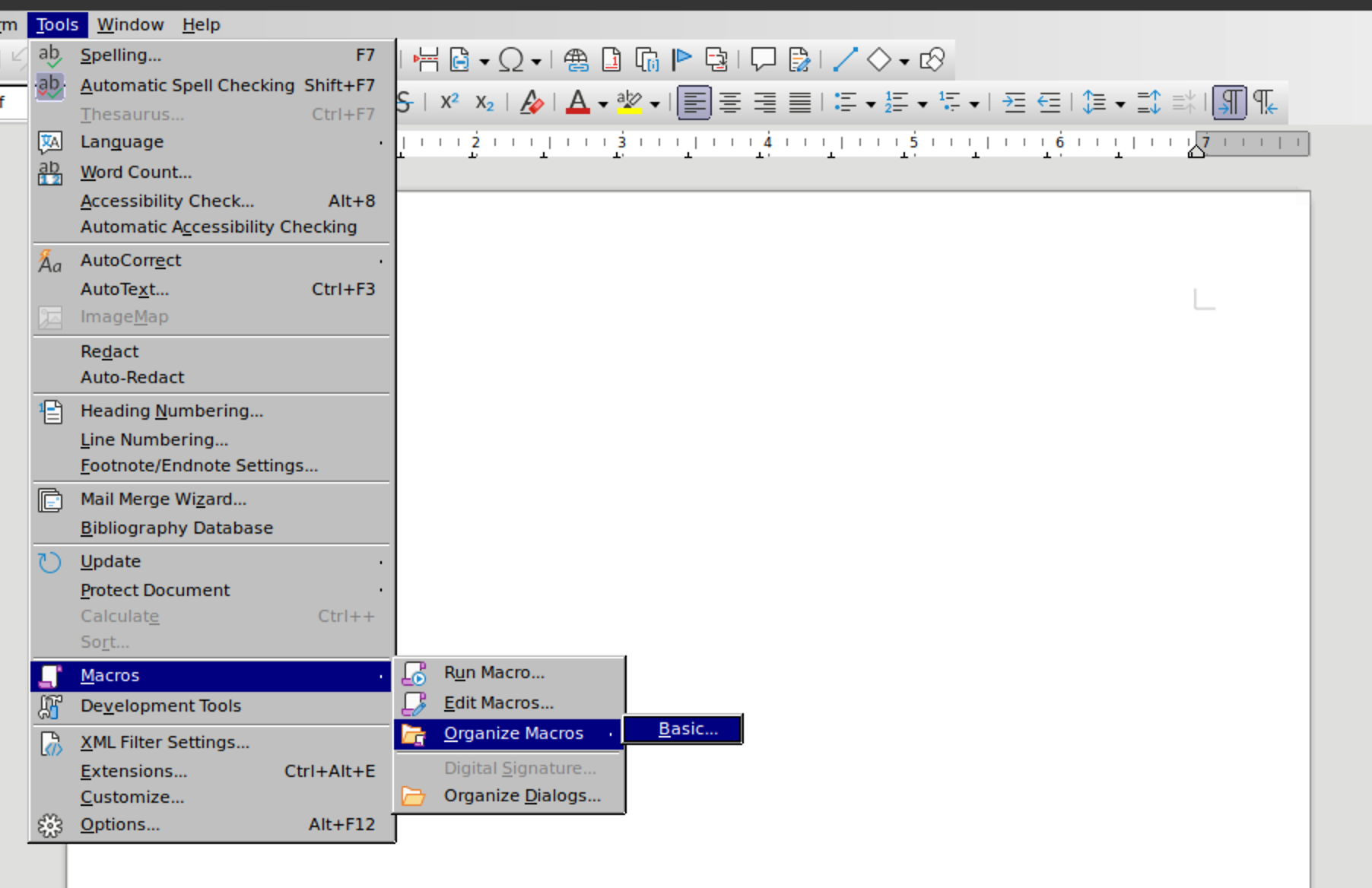Toggle Automatic Accessibility Checking
Screen dimensions: 1372x888
tap(212, 227)
